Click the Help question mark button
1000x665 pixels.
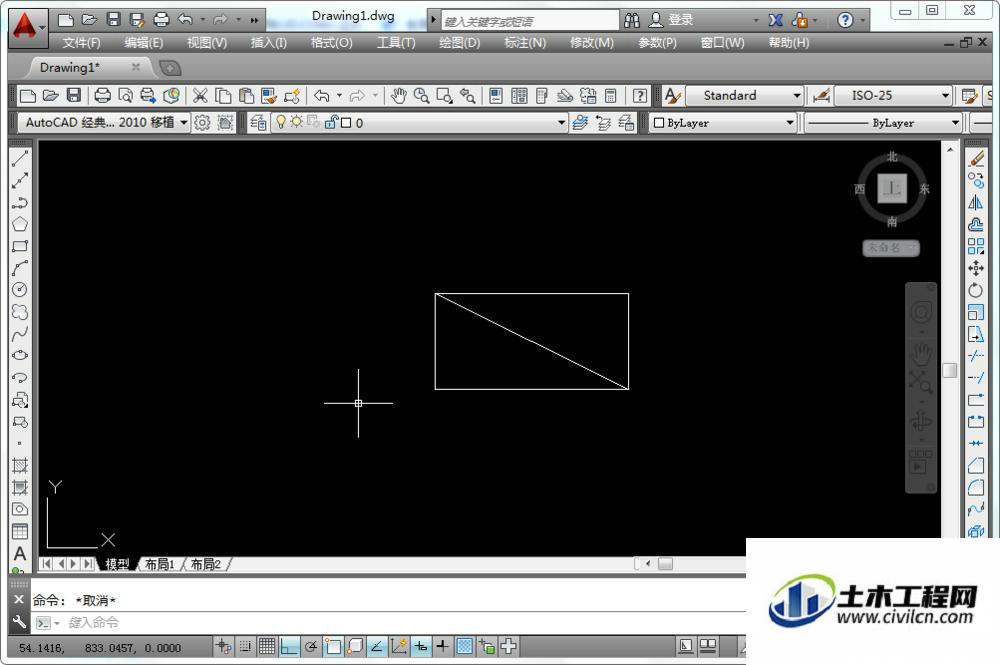845,20
